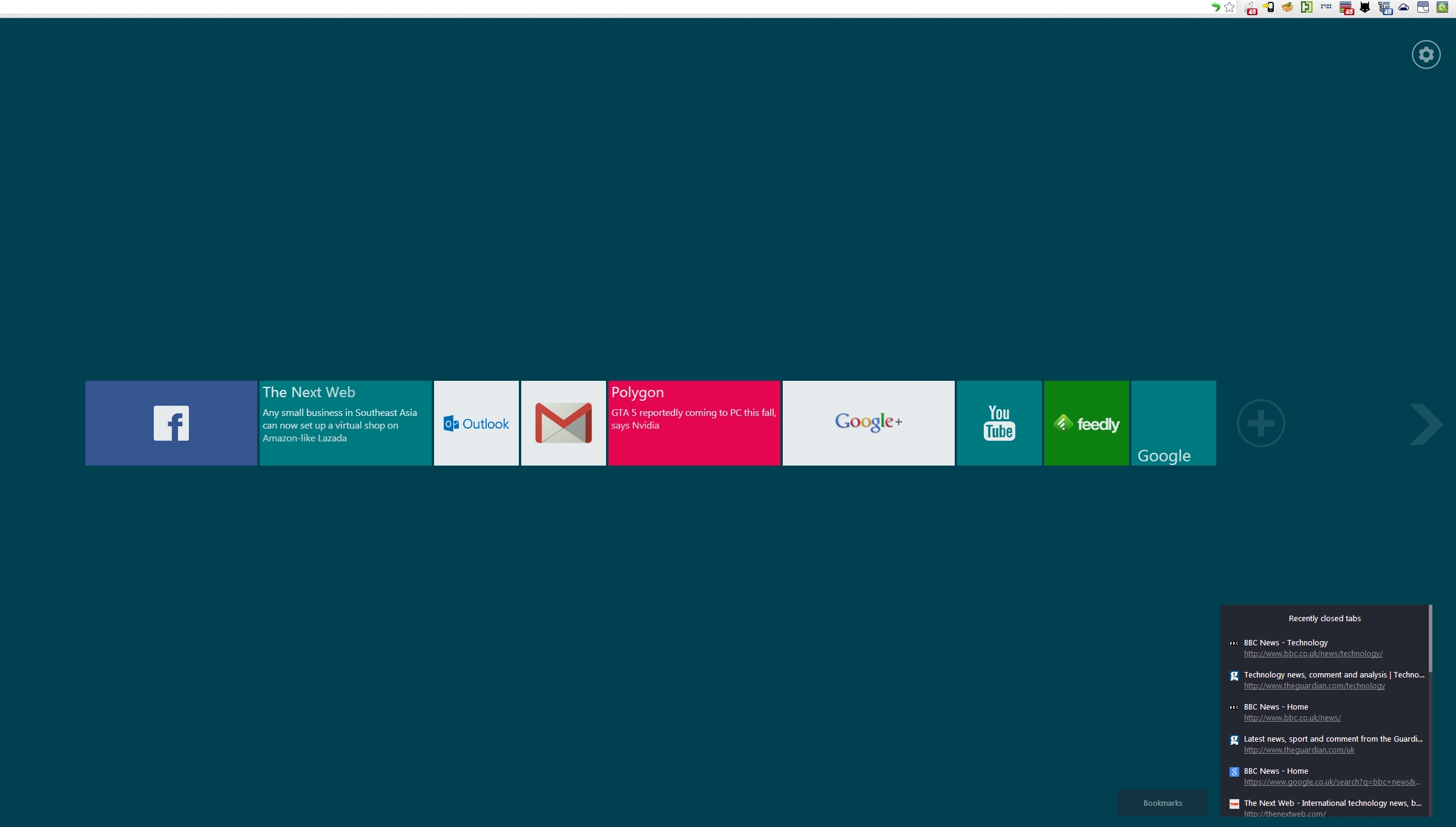Click TNW favicon beside The Next Web entry
Viewport: 1456px width, 827px height.
click(x=1234, y=804)
